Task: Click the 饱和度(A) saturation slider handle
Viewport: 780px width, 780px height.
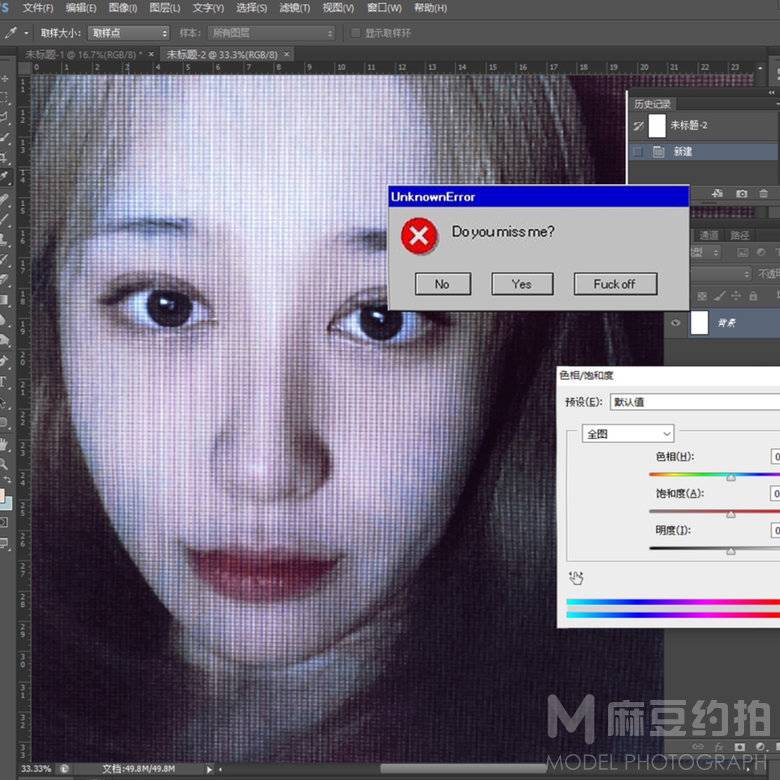Action: 731,514
